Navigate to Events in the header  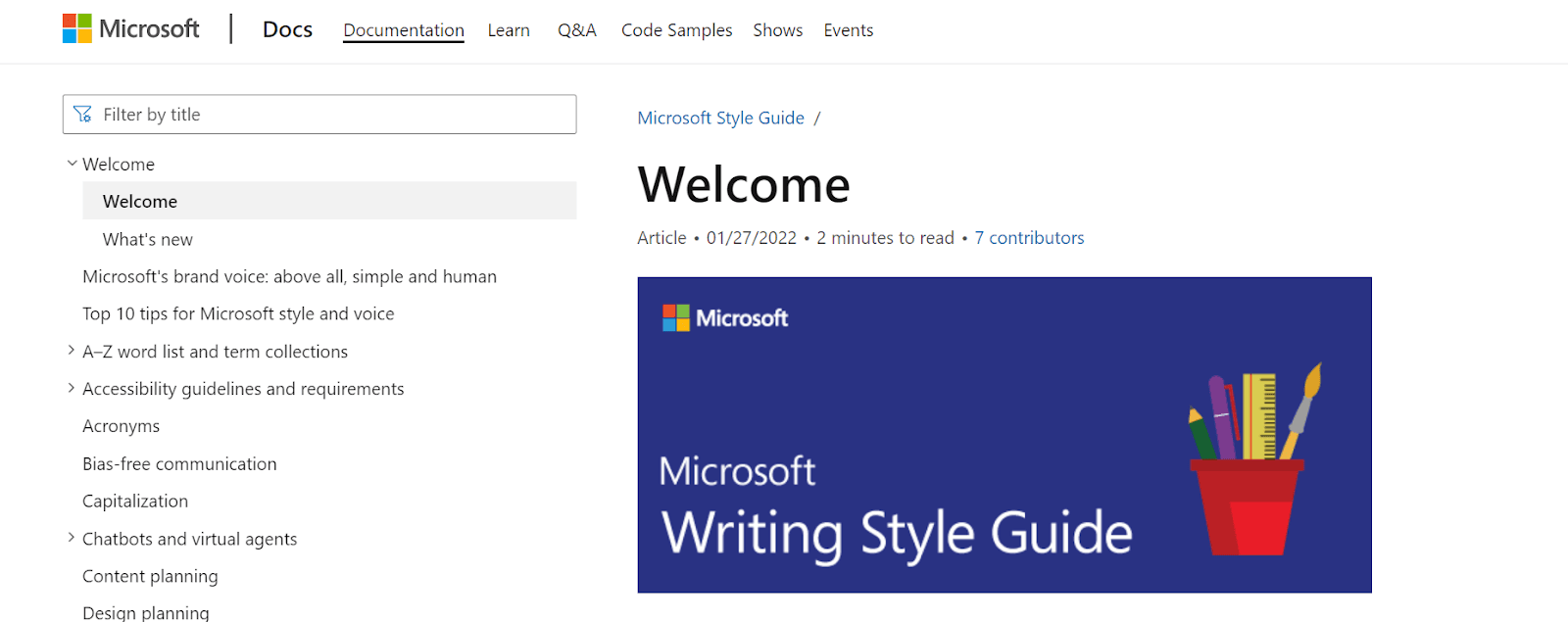tap(848, 30)
